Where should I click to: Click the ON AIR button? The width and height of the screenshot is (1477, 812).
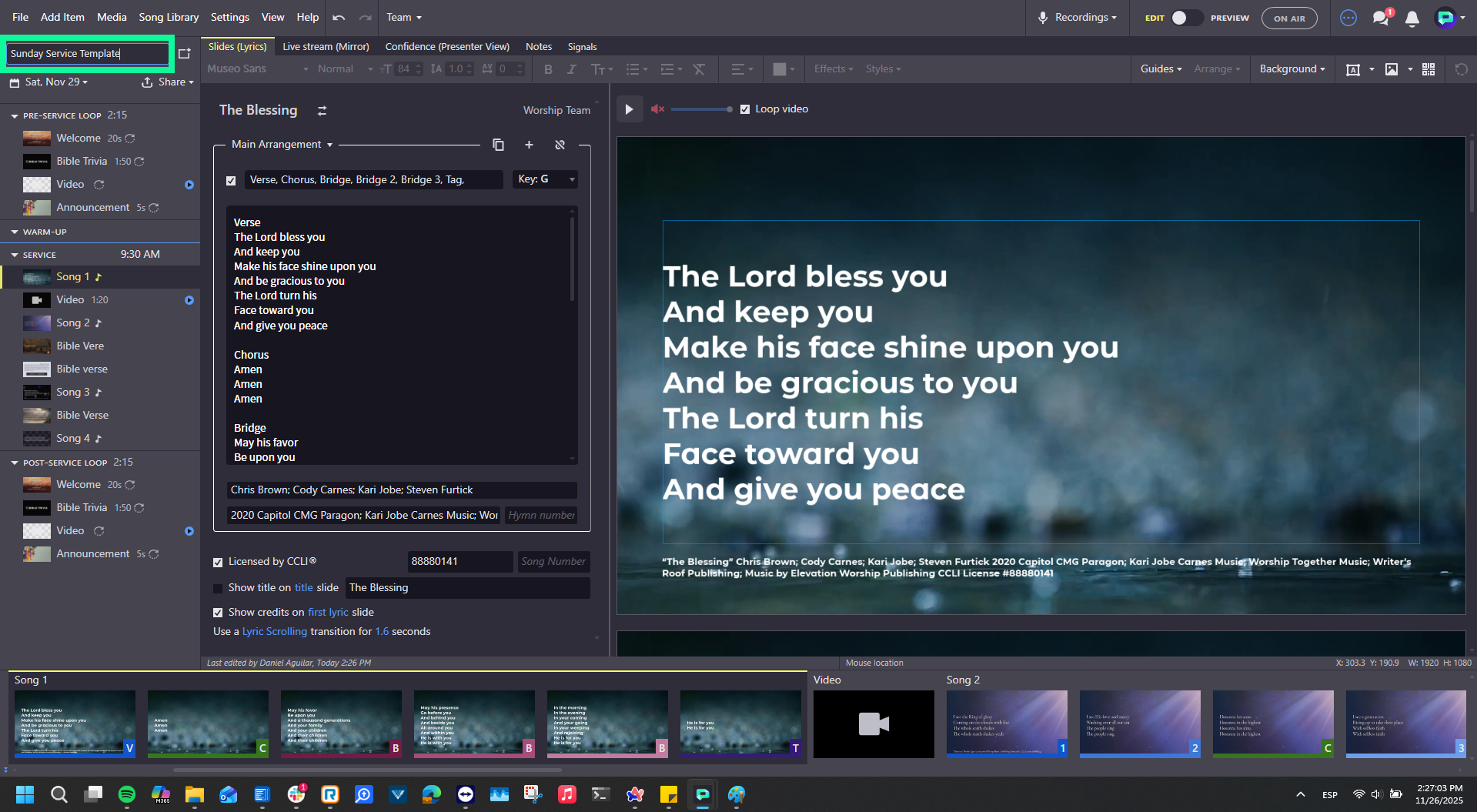pos(1289,18)
